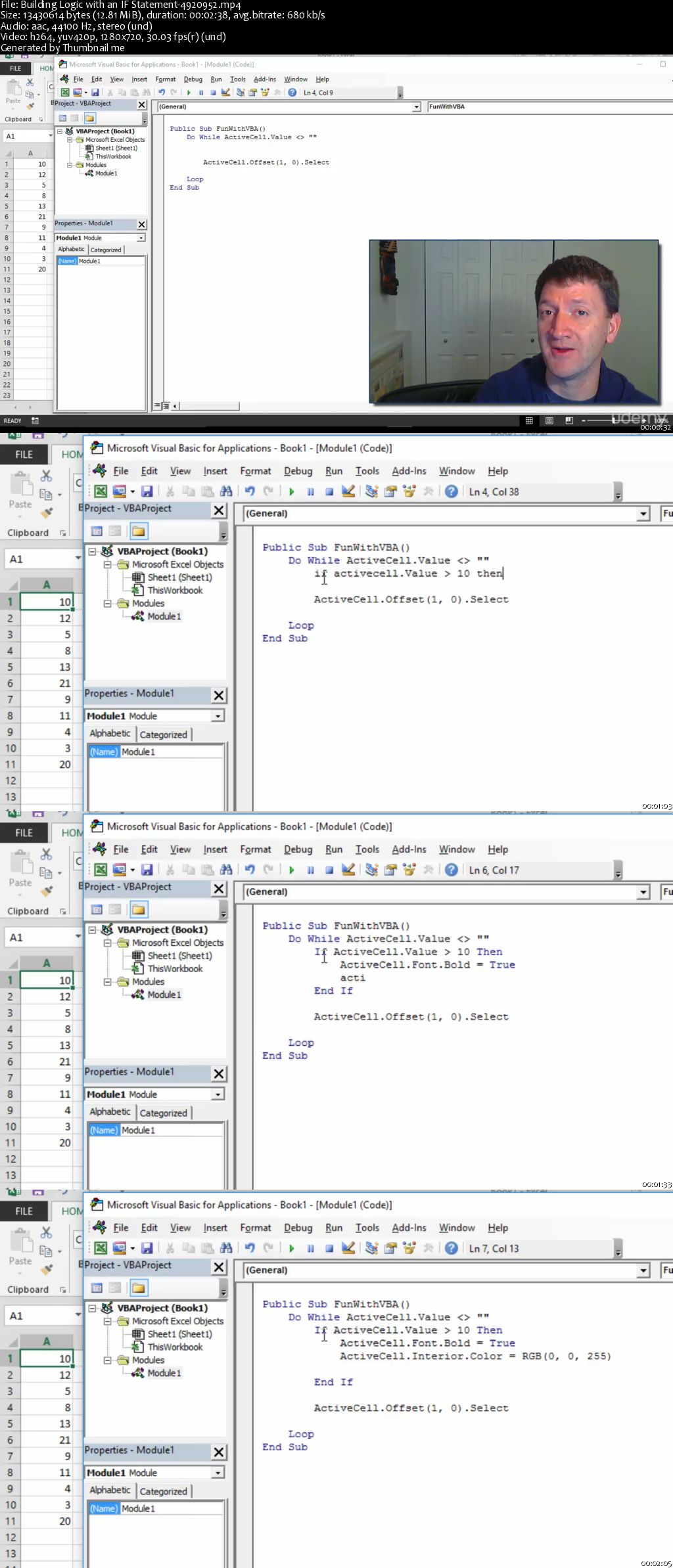Open Add-Ins menu in 00:02:05 frame

[x=409, y=1228]
